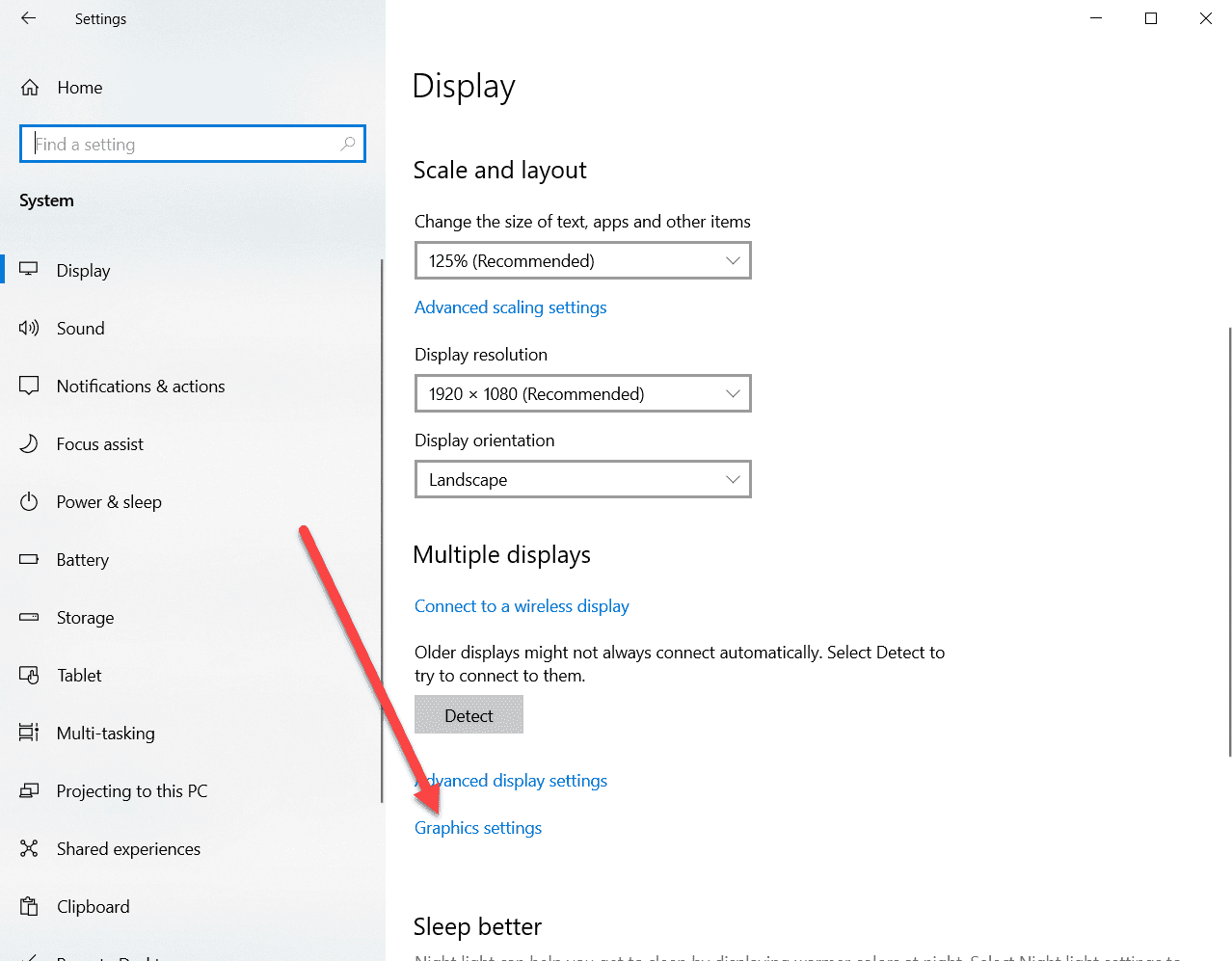Open the Display orientation dropdown

coord(582,480)
